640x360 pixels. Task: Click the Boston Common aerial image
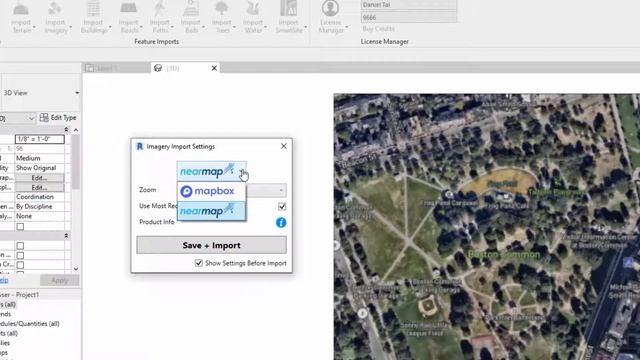(x=487, y=227)
